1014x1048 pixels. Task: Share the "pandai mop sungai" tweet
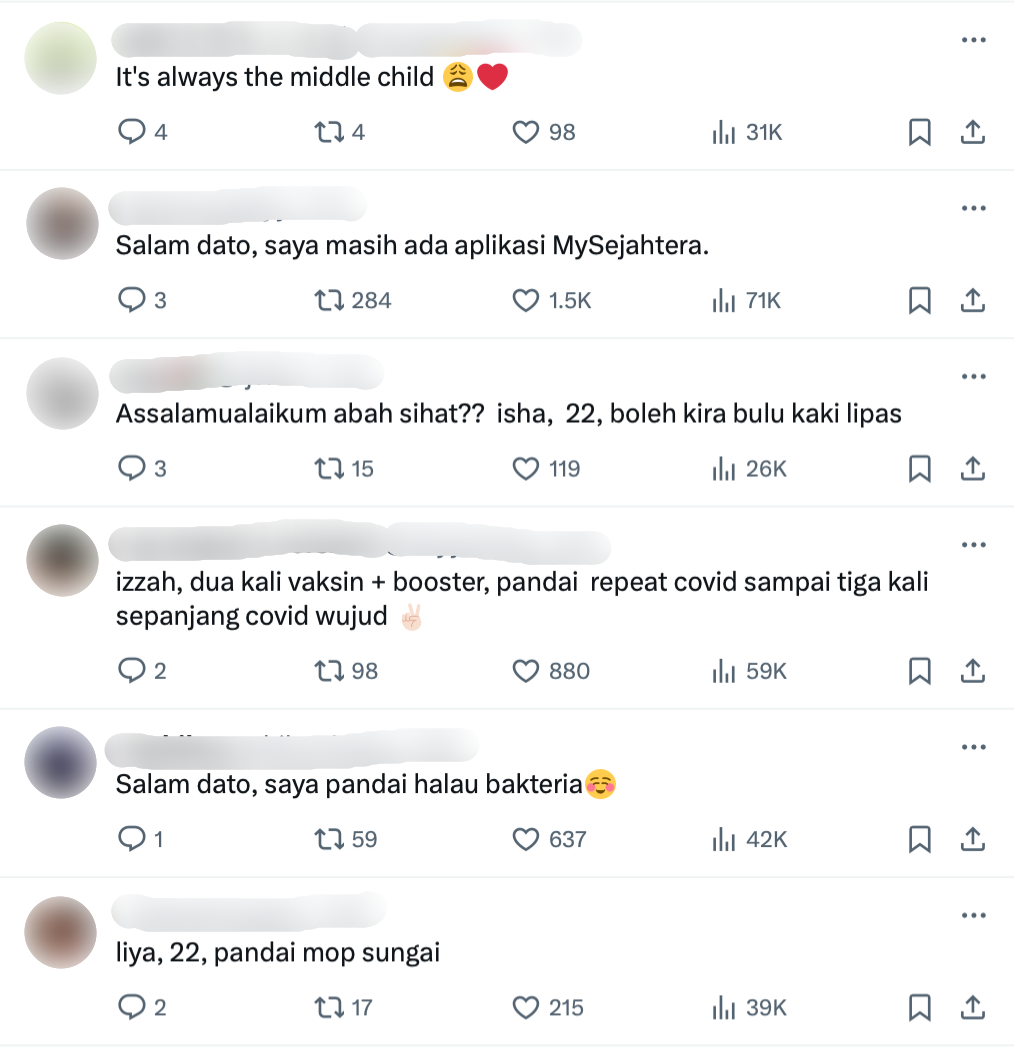(x=973, y=1007)
